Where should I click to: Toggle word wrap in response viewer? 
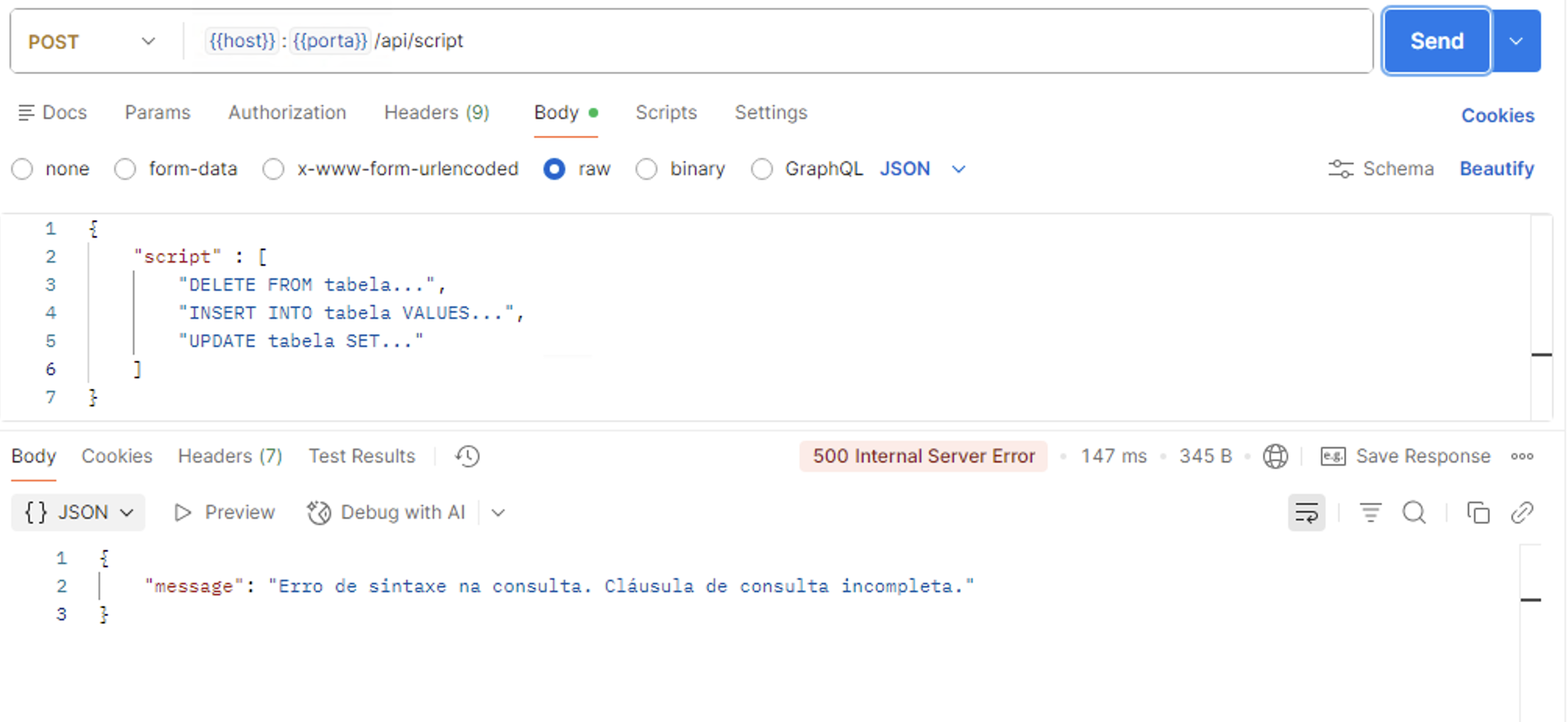(x=1306, y=513)
